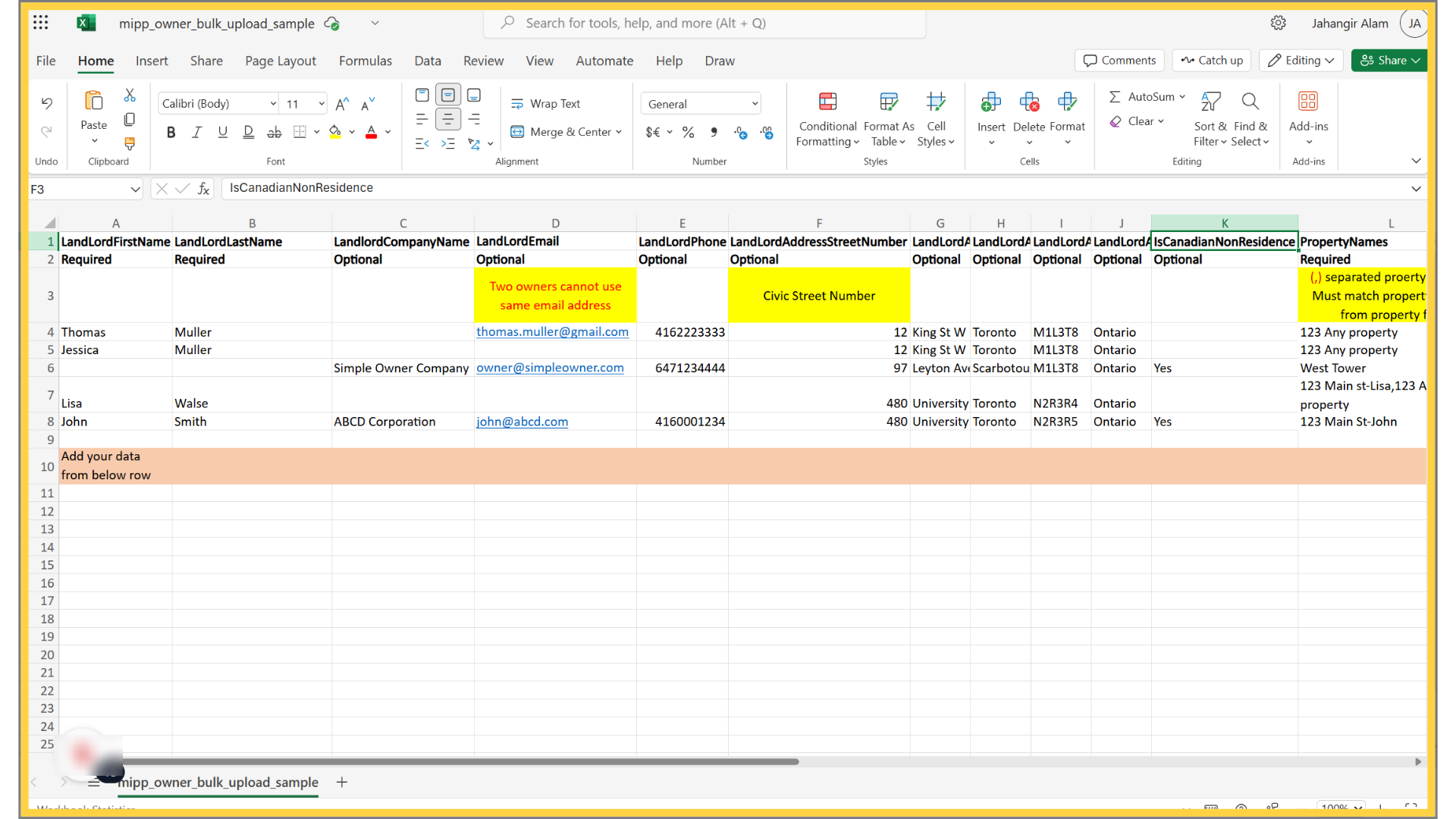This screenshot has height=819, width=1456.
Task: Open Format As Table gallery
Action: pos(889,120)
